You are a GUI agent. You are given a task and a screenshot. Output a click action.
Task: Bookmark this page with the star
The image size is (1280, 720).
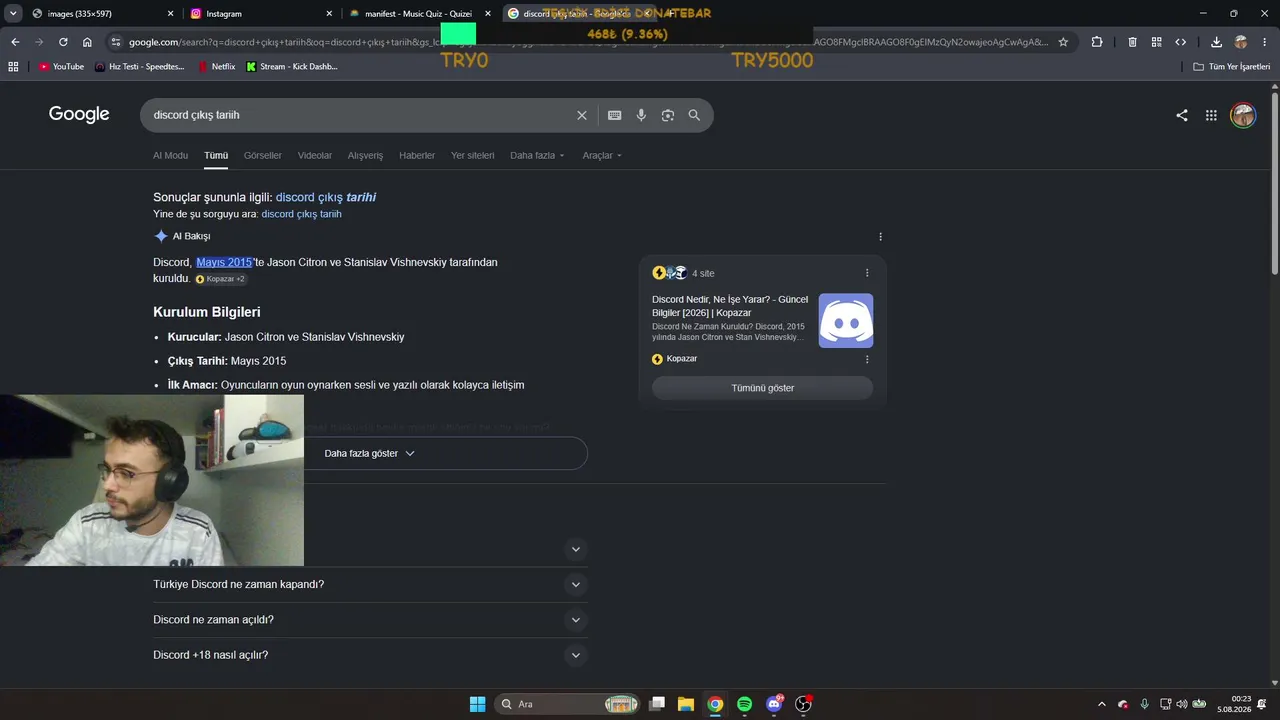(1063, 42)
